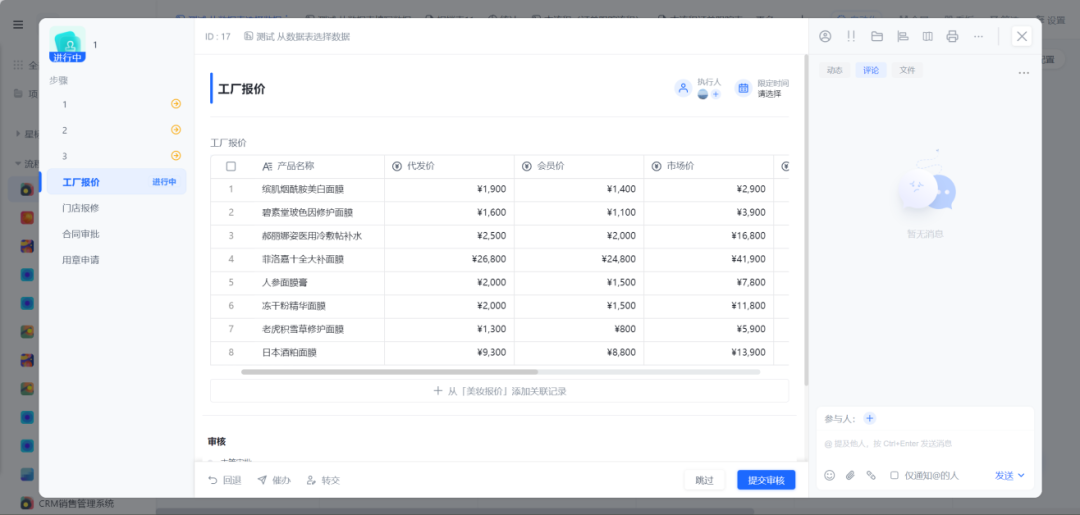
Task: Open the 请选择 deadline picker
Action: [769, 94]
